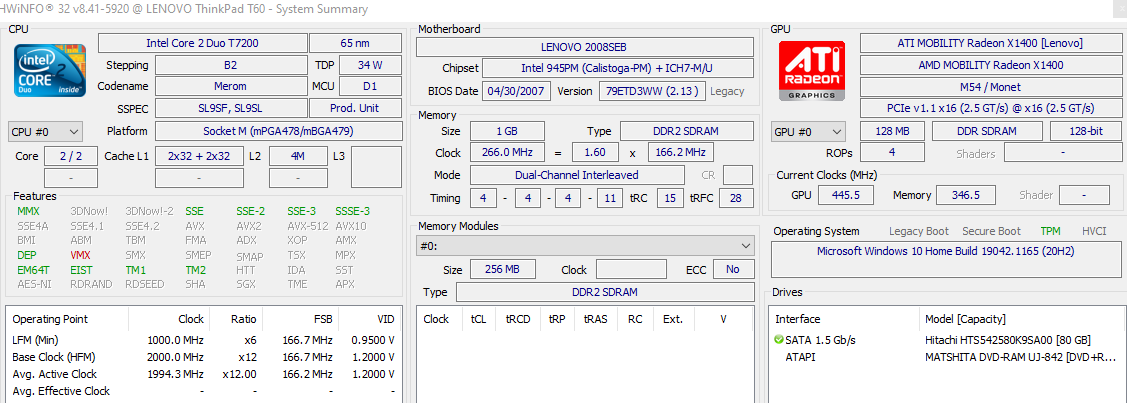Click the TM2 feature label
The width and height of the screenshot is (1127, 403).
coord(196,270)
